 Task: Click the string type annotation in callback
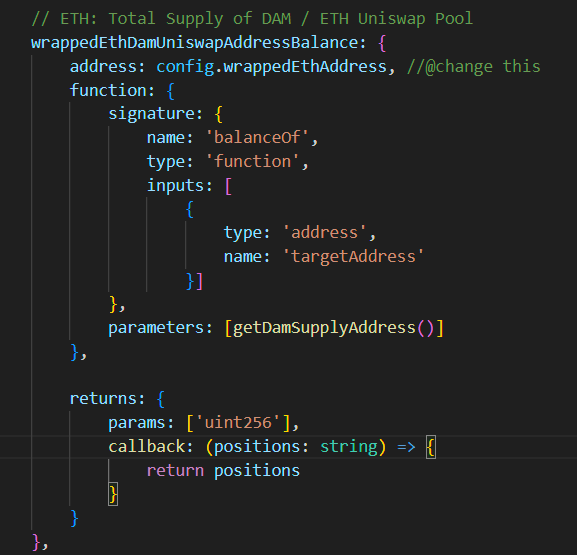click(x=349, y=447)
